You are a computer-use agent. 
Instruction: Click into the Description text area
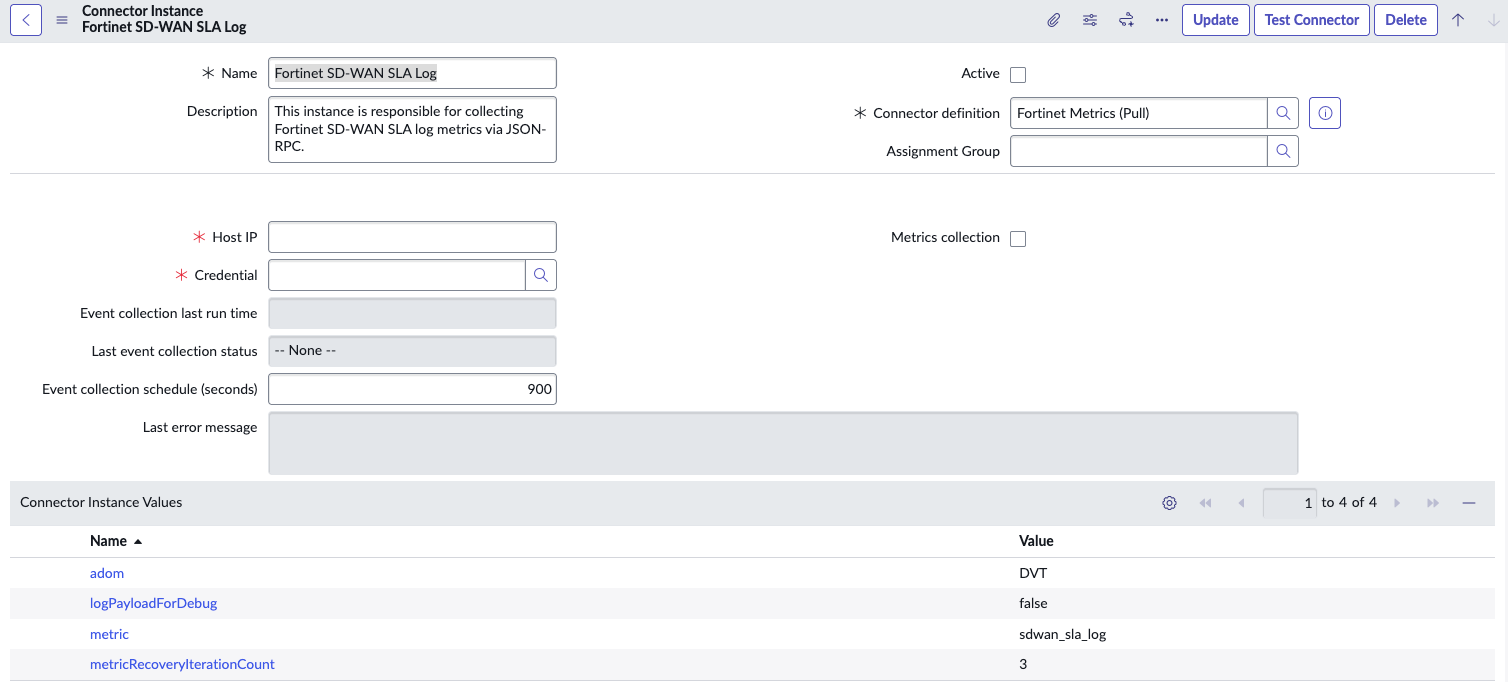[x=412, y=129]
